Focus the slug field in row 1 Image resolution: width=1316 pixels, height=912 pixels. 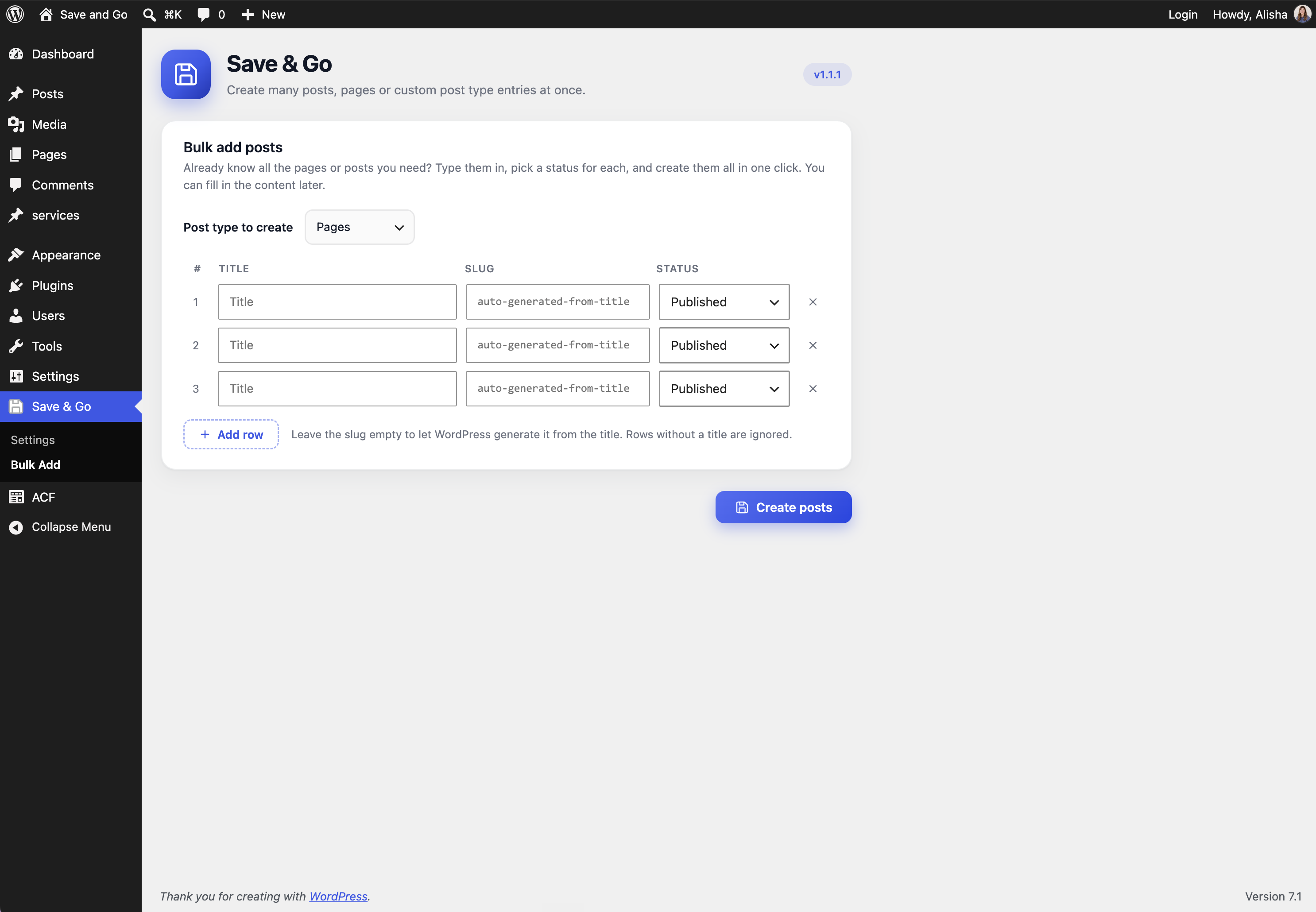(x=558, y=302)
